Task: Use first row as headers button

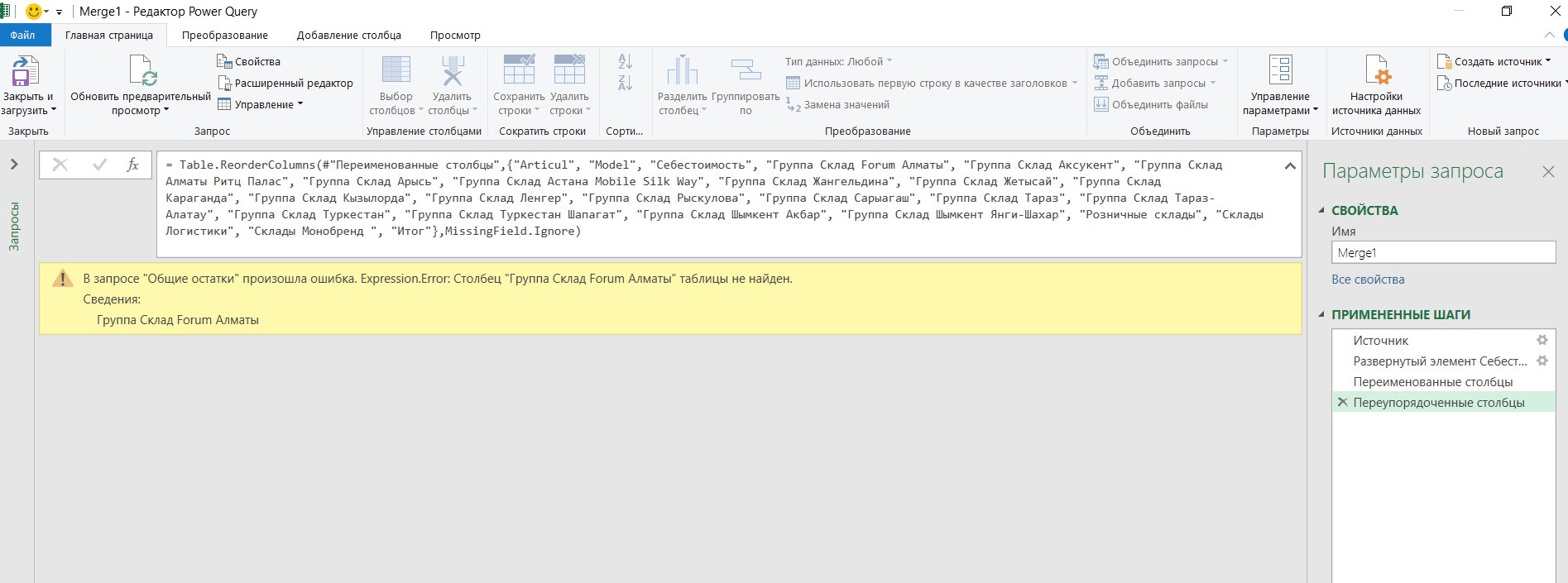Action: coord(931,83)
